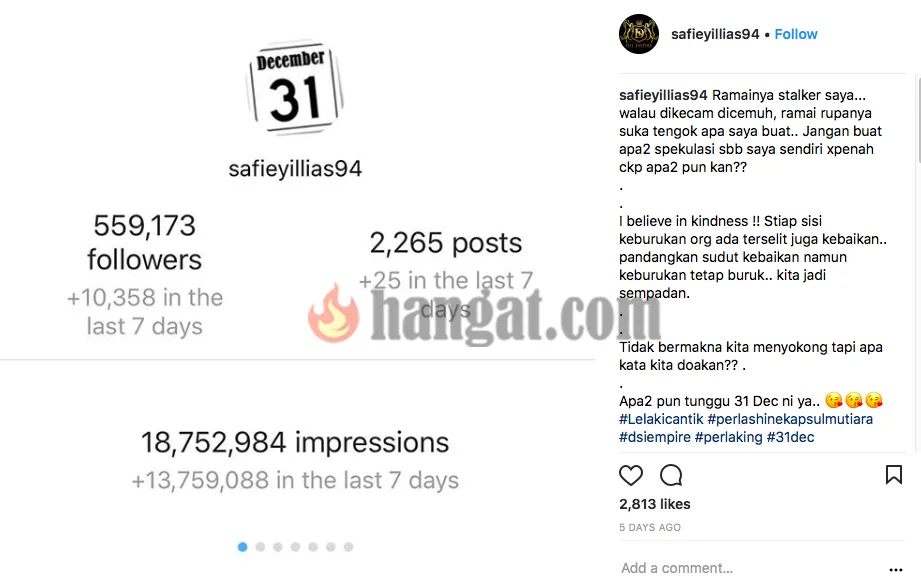Open #Lelakicantik hashtag
This screenshot has width=921, height=576.
click(x=661, y=419)
